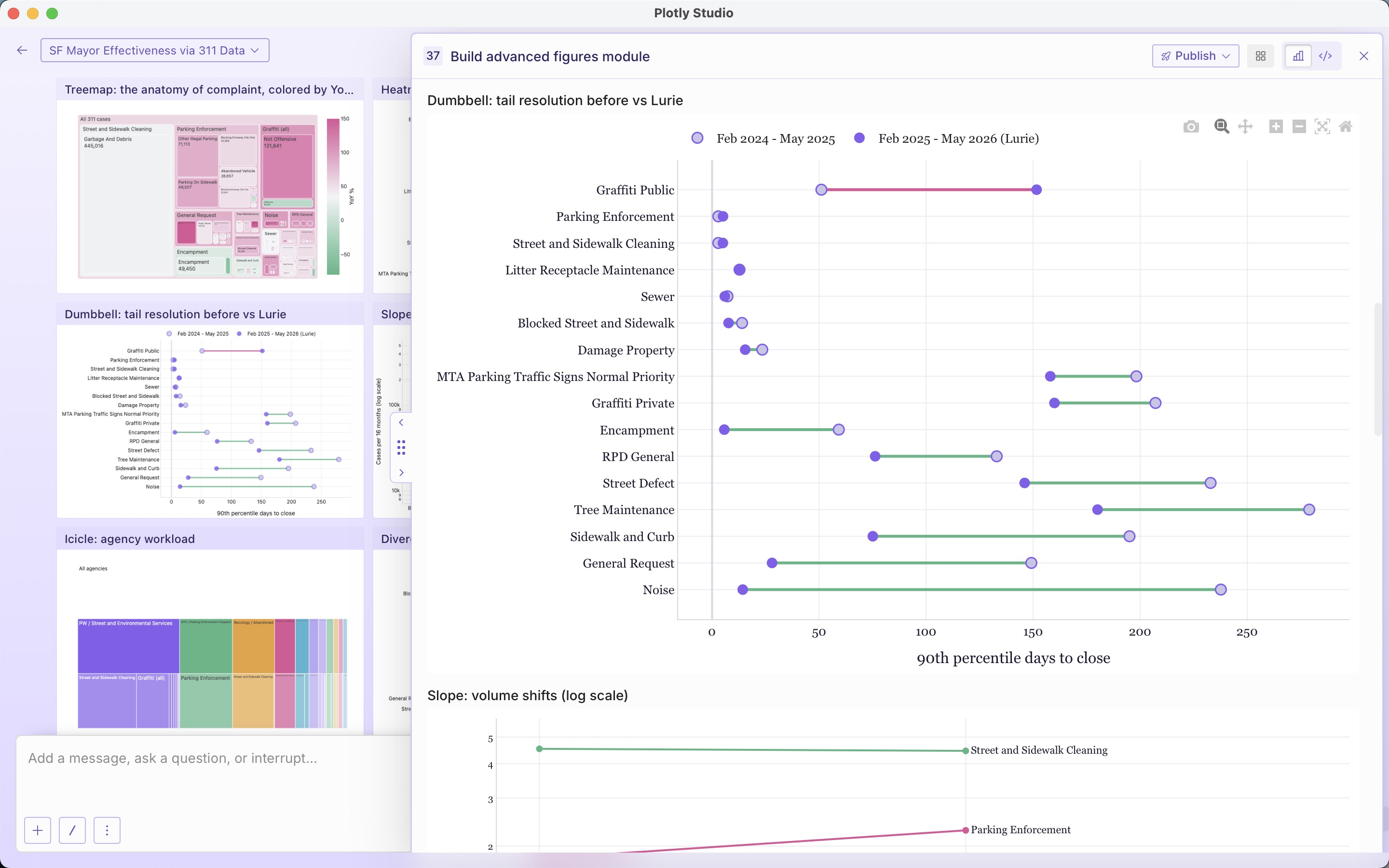Click the Dumbbell card title in left column

pyautogui.click(x=175, y=314)
